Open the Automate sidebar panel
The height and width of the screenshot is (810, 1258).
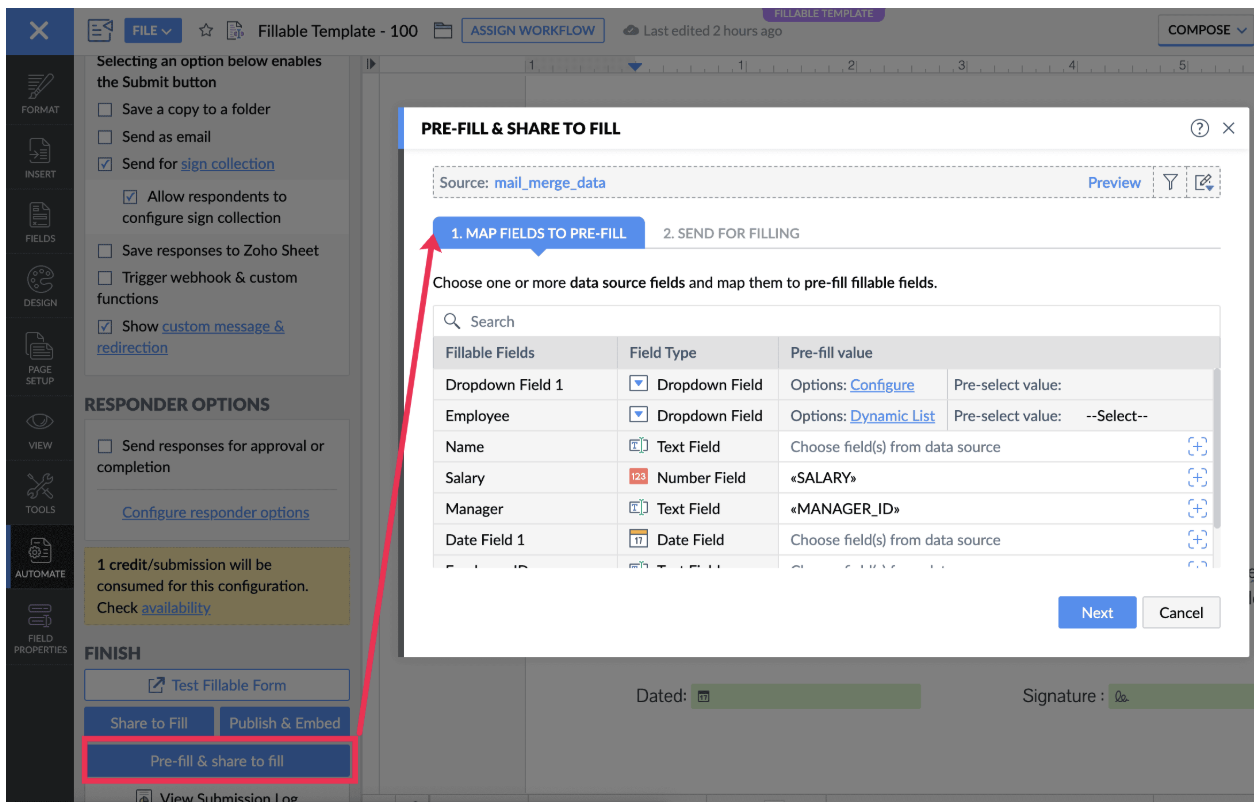coord(40,558)
